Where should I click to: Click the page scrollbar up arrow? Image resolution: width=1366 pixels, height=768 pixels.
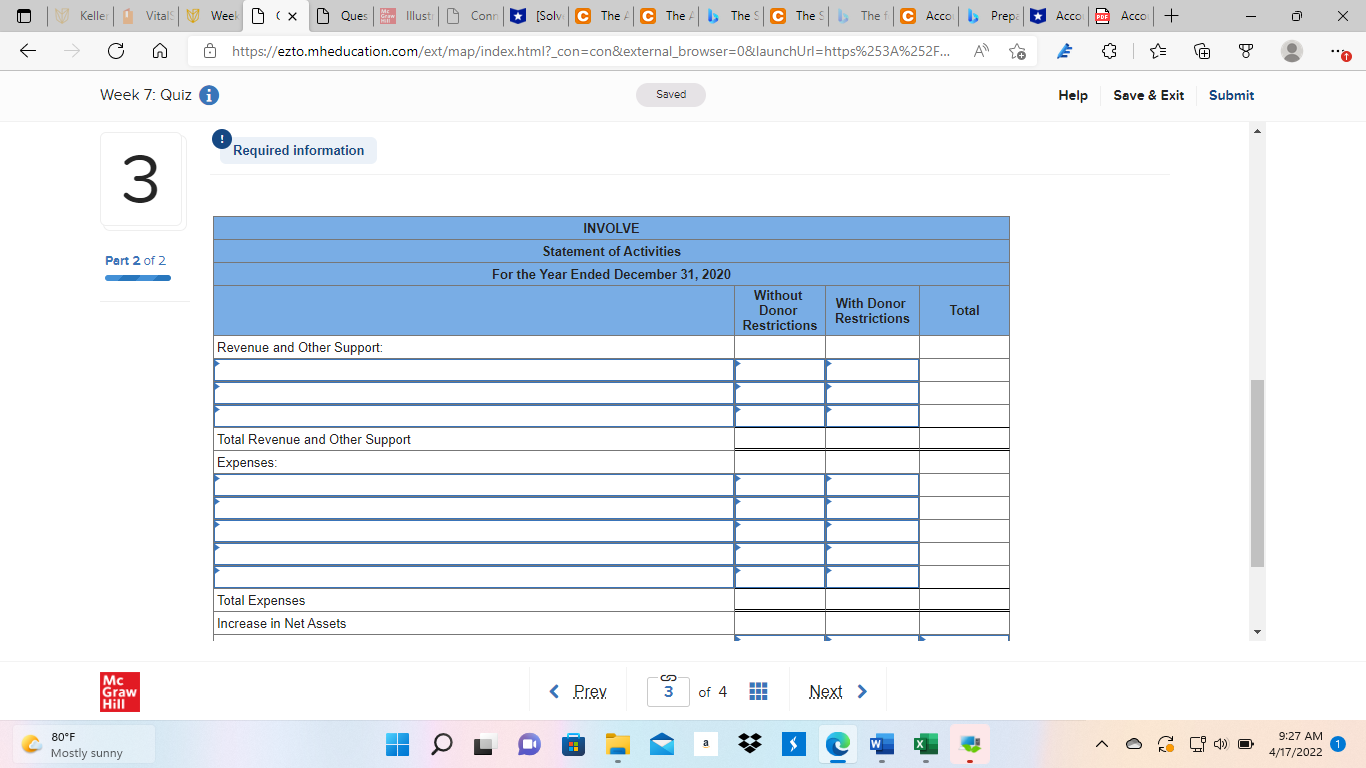1257,131
